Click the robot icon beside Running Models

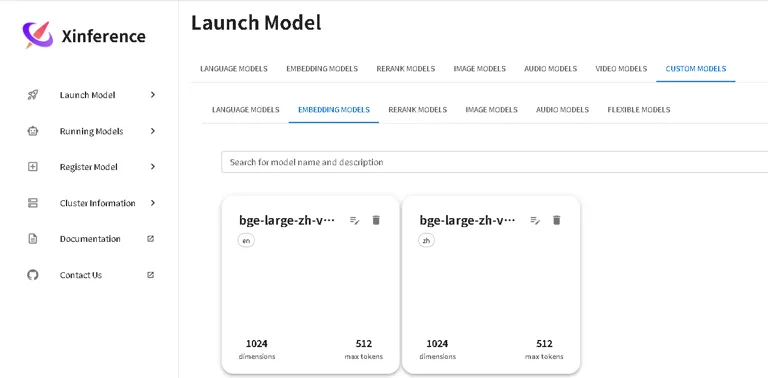pos(33,131)
